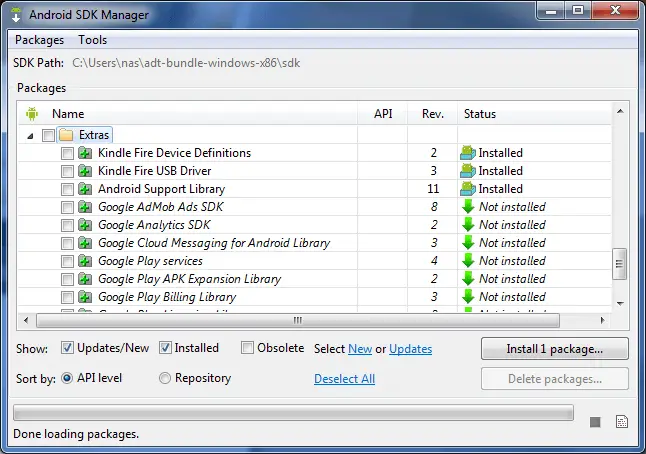Click the package icon beside Kindle Fire USB Driver

point(85,171)
